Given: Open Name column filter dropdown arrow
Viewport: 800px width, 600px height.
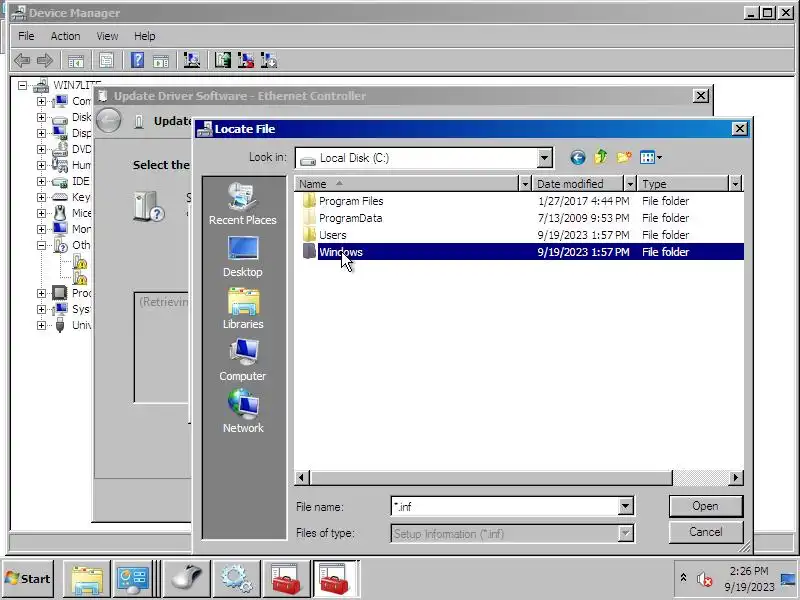Looking at the screenshot, I should (524, 184).
